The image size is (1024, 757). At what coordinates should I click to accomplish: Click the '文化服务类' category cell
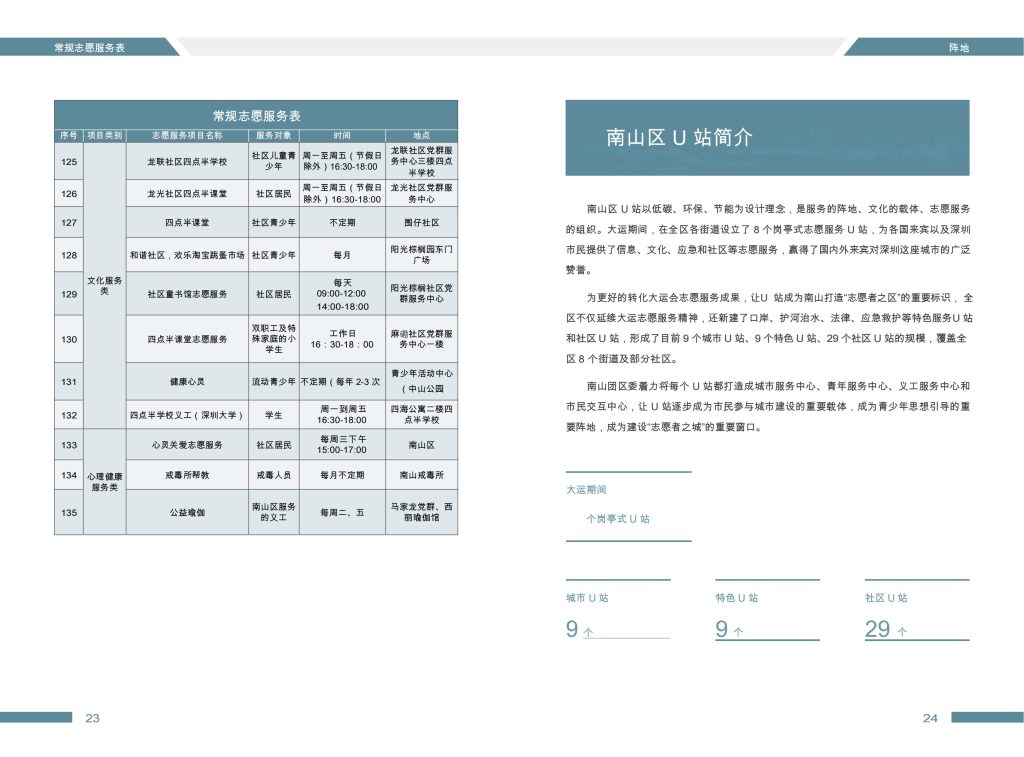click(x=104, y=285)
